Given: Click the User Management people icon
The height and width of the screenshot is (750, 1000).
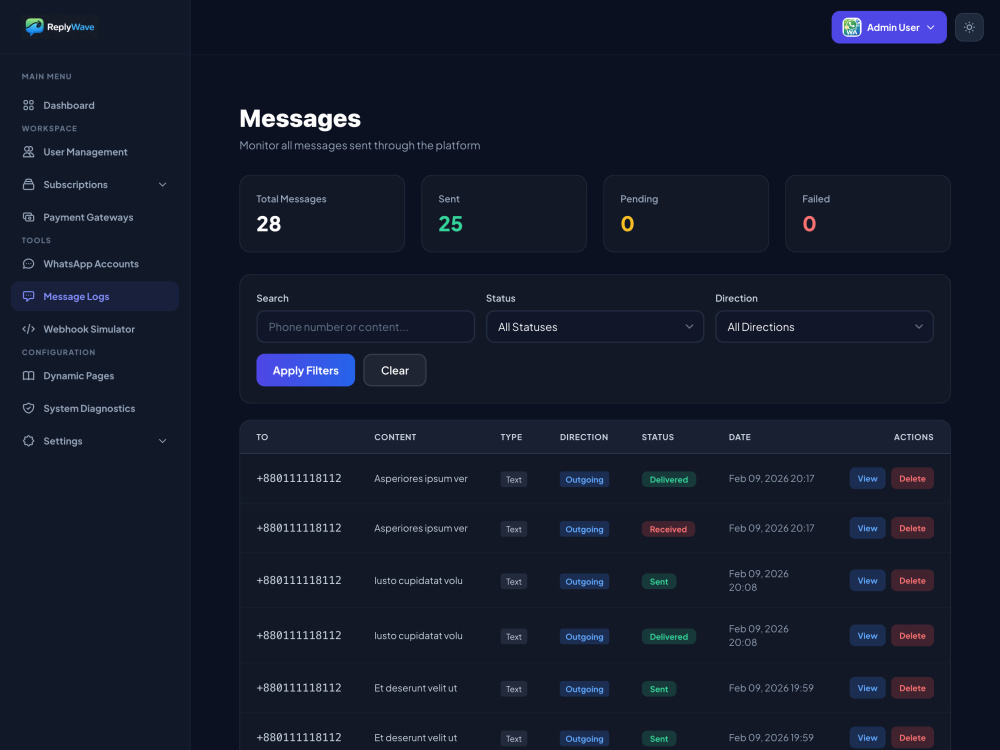Looking at the screenshot, I should click(x=29, y=152).
